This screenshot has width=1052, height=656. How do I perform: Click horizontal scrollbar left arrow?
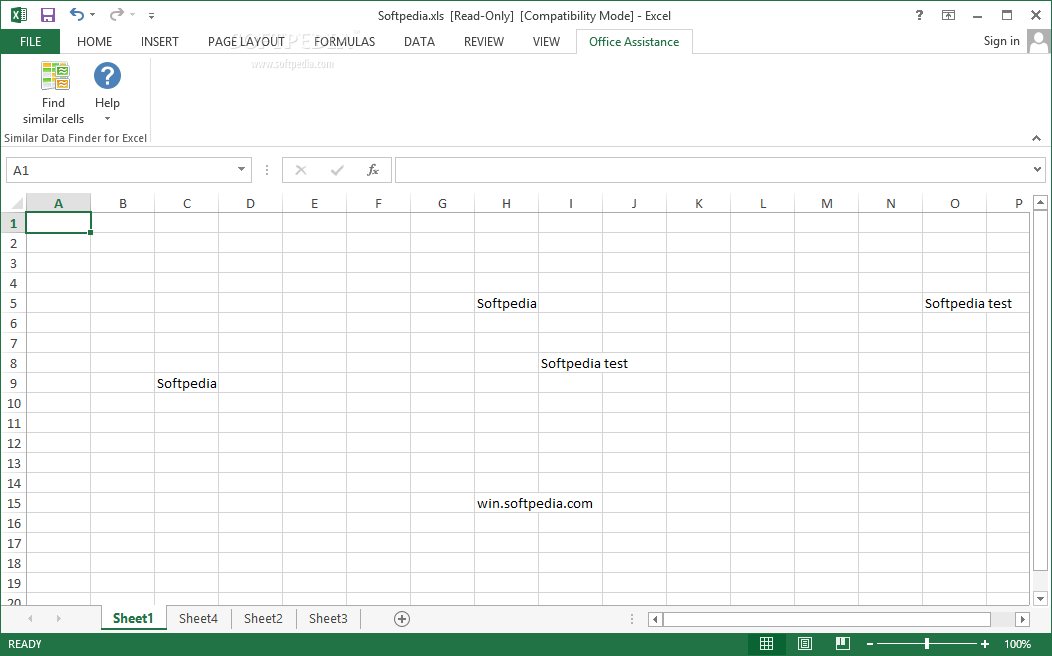pyautogui.click(x=655, y=619)
